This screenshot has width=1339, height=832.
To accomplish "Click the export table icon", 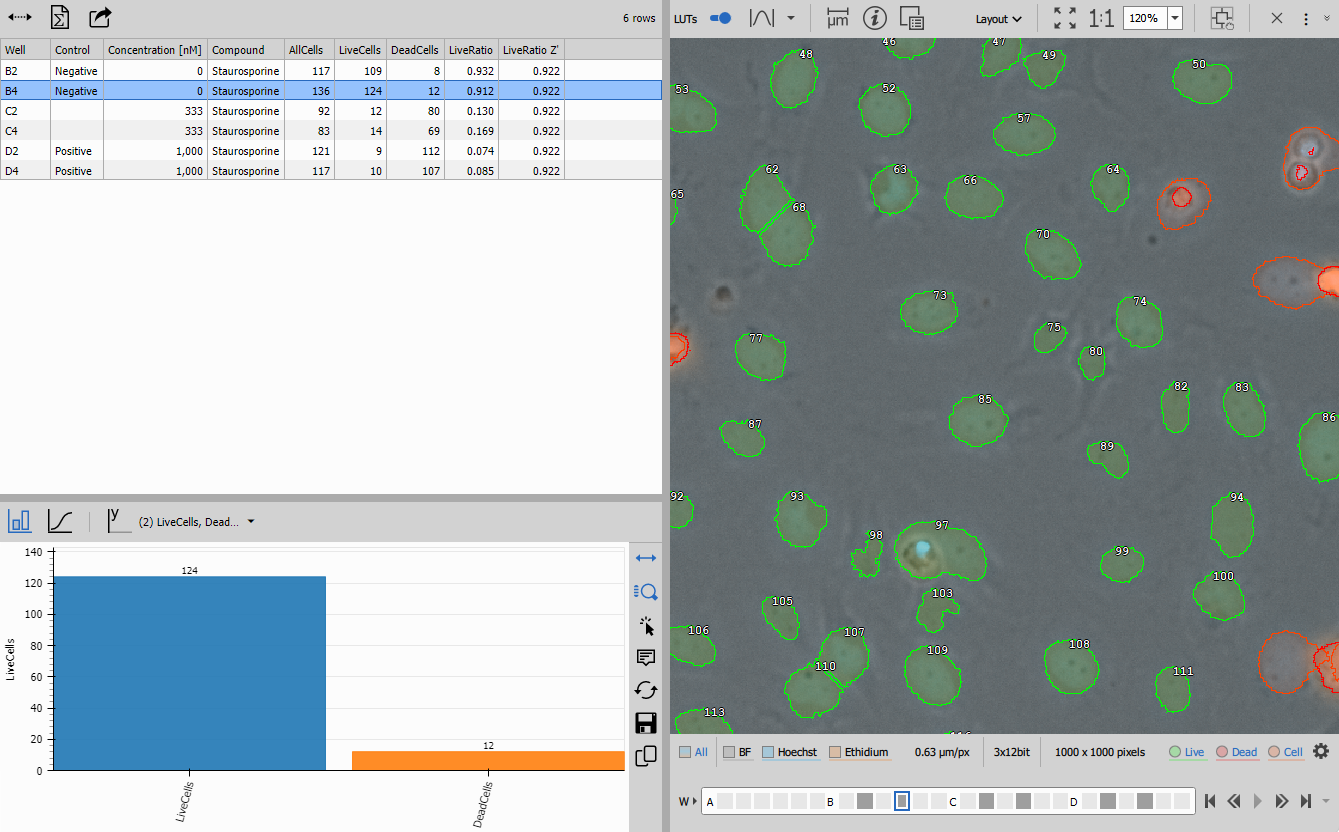I will coord(100,18).
